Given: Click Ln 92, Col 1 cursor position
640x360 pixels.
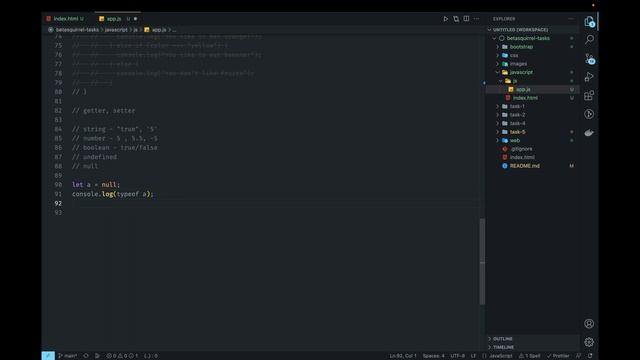Looking at the screenshot, I should pos(403,356).
